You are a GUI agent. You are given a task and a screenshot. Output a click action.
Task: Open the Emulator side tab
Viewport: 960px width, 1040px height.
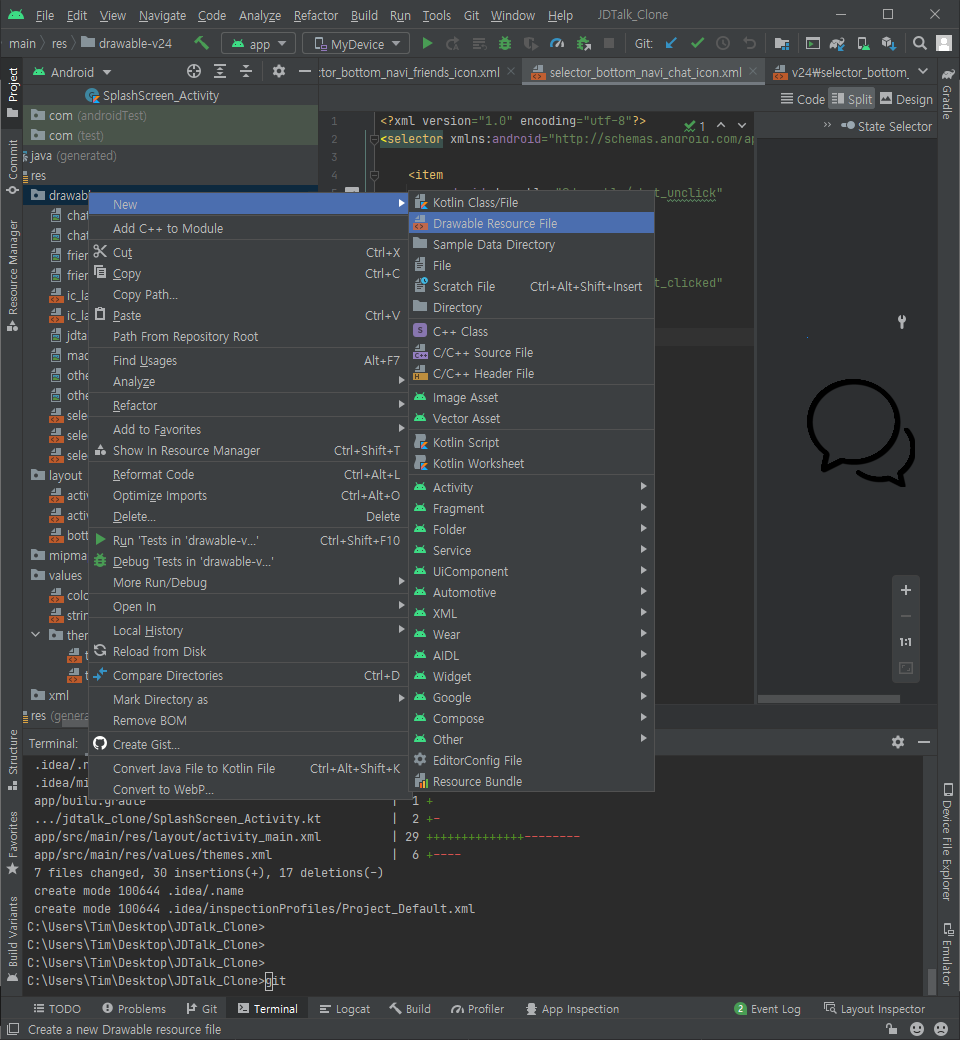pyautogui.click(x=948, y=954)
